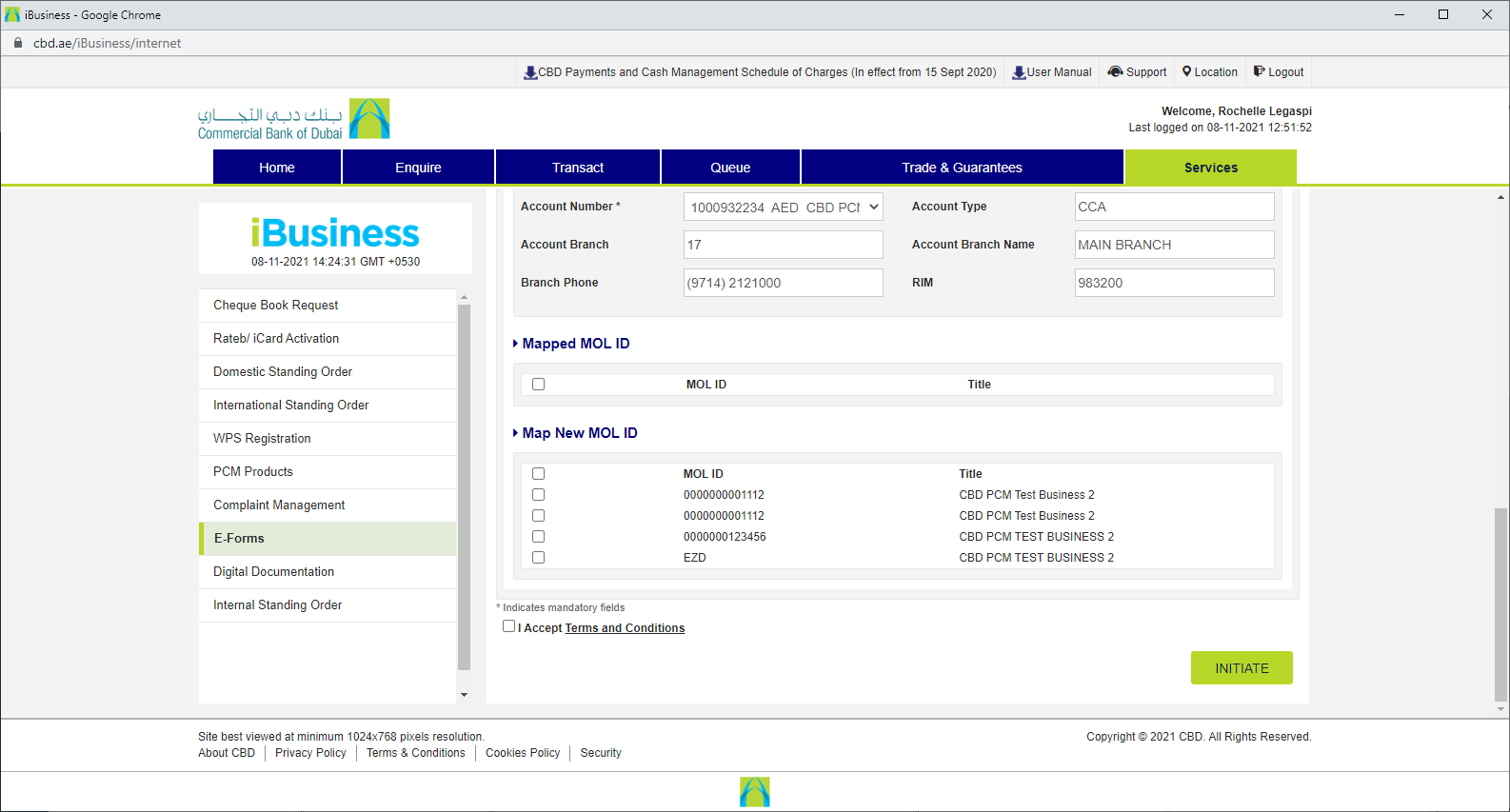Open Cheque Book Request in sidebar
Screen dimensions: 1510x812
[328, 306]
